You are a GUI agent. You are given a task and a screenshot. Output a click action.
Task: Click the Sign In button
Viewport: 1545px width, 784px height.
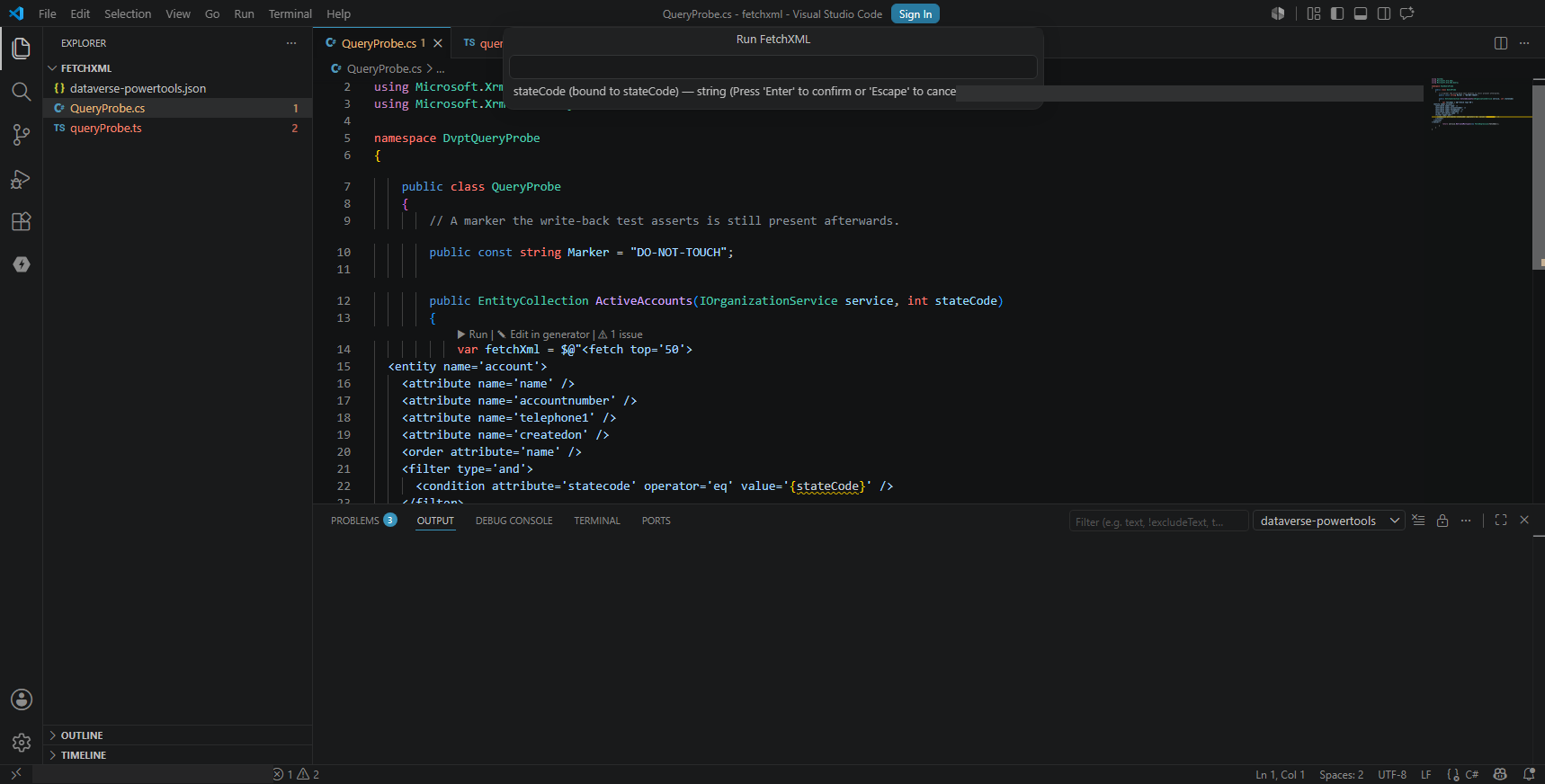(x=915, y=13)
